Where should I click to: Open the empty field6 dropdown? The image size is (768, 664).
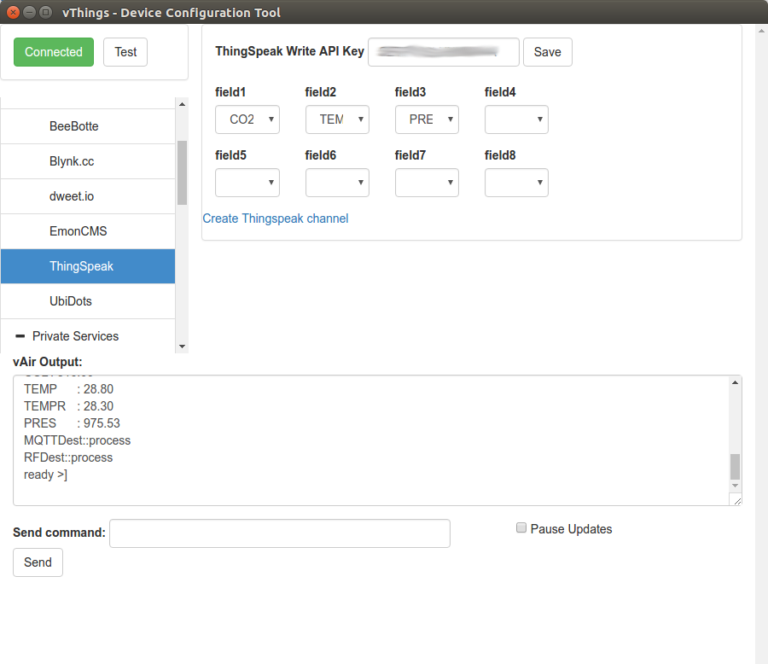337,183
